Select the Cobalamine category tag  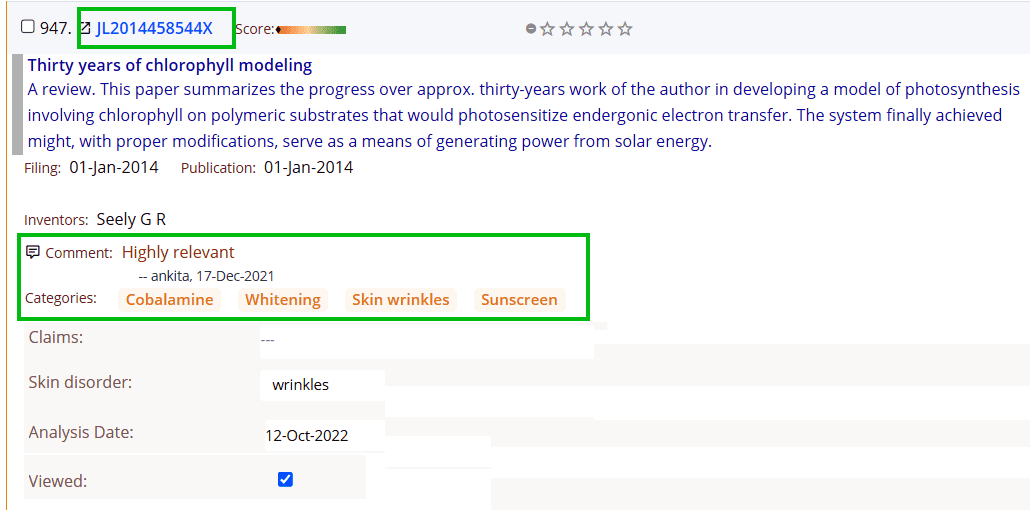pos(170,300)
